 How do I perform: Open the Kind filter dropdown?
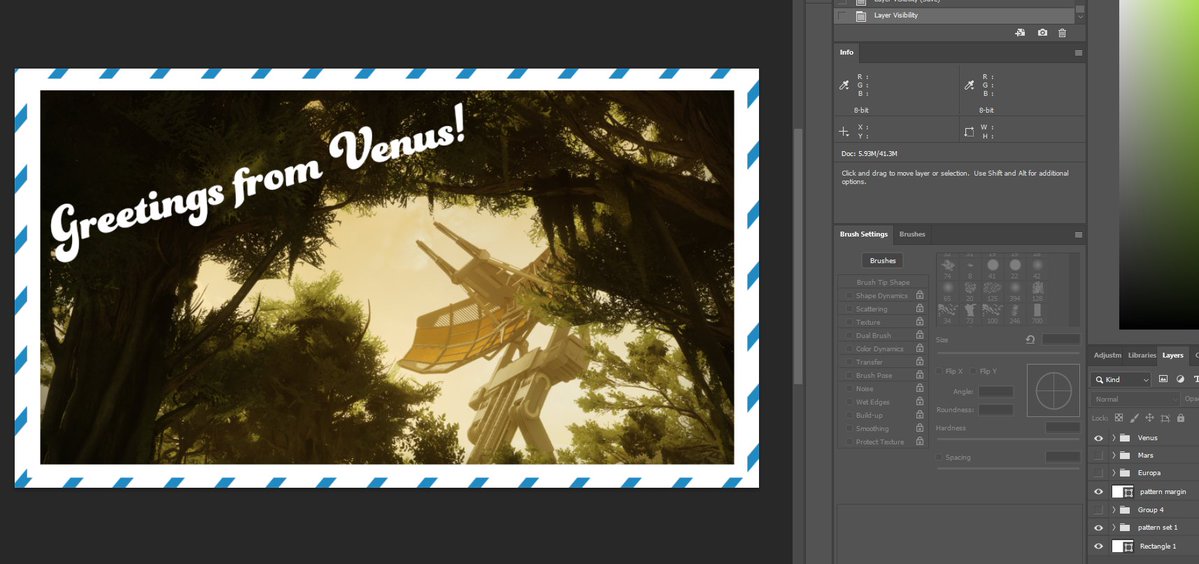[1122, 380]
